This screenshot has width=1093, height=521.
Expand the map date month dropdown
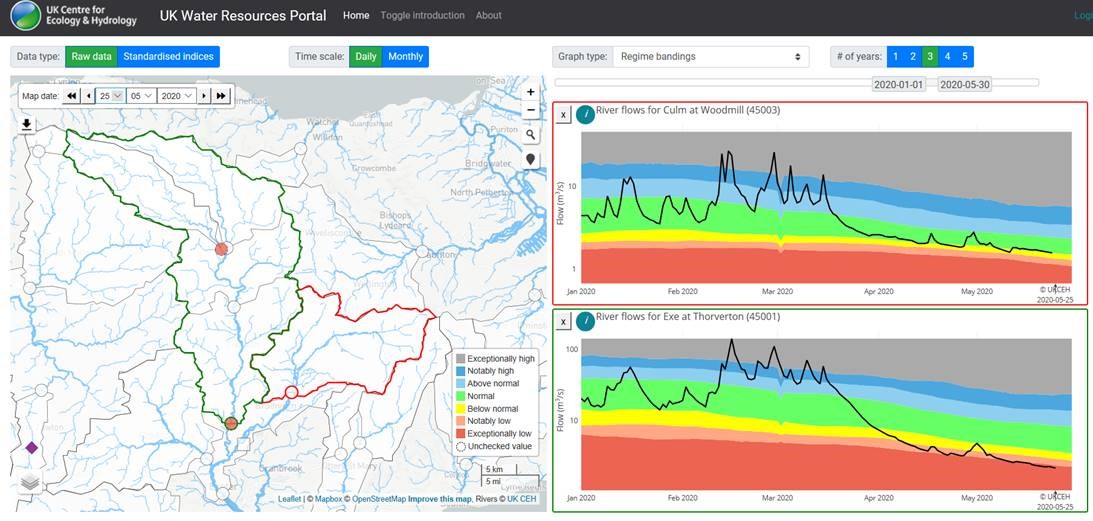[x=142, y=96]
